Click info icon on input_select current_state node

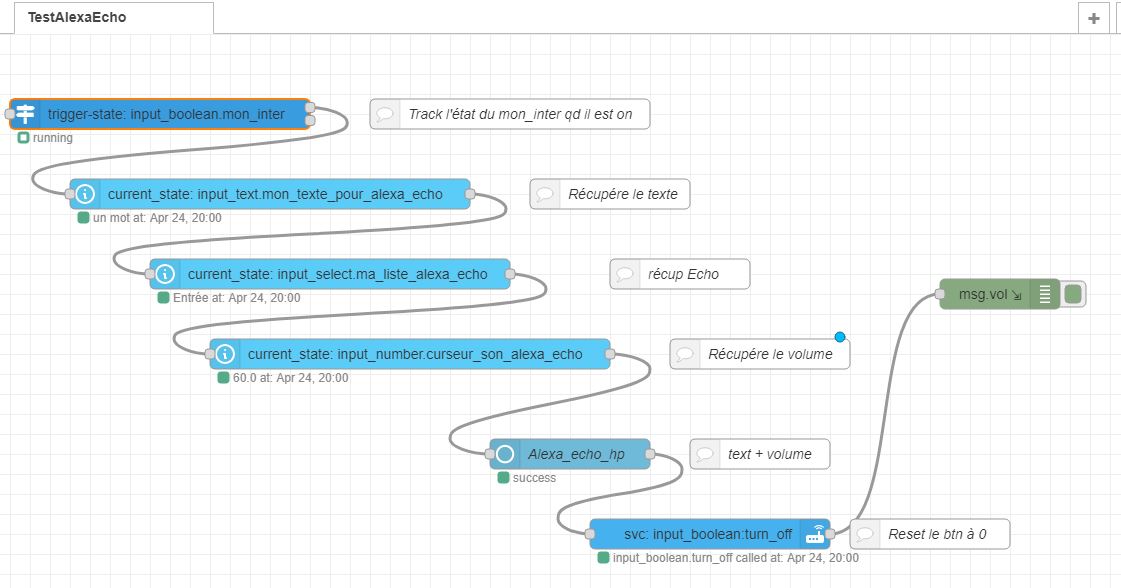click(x=166, y=274)
